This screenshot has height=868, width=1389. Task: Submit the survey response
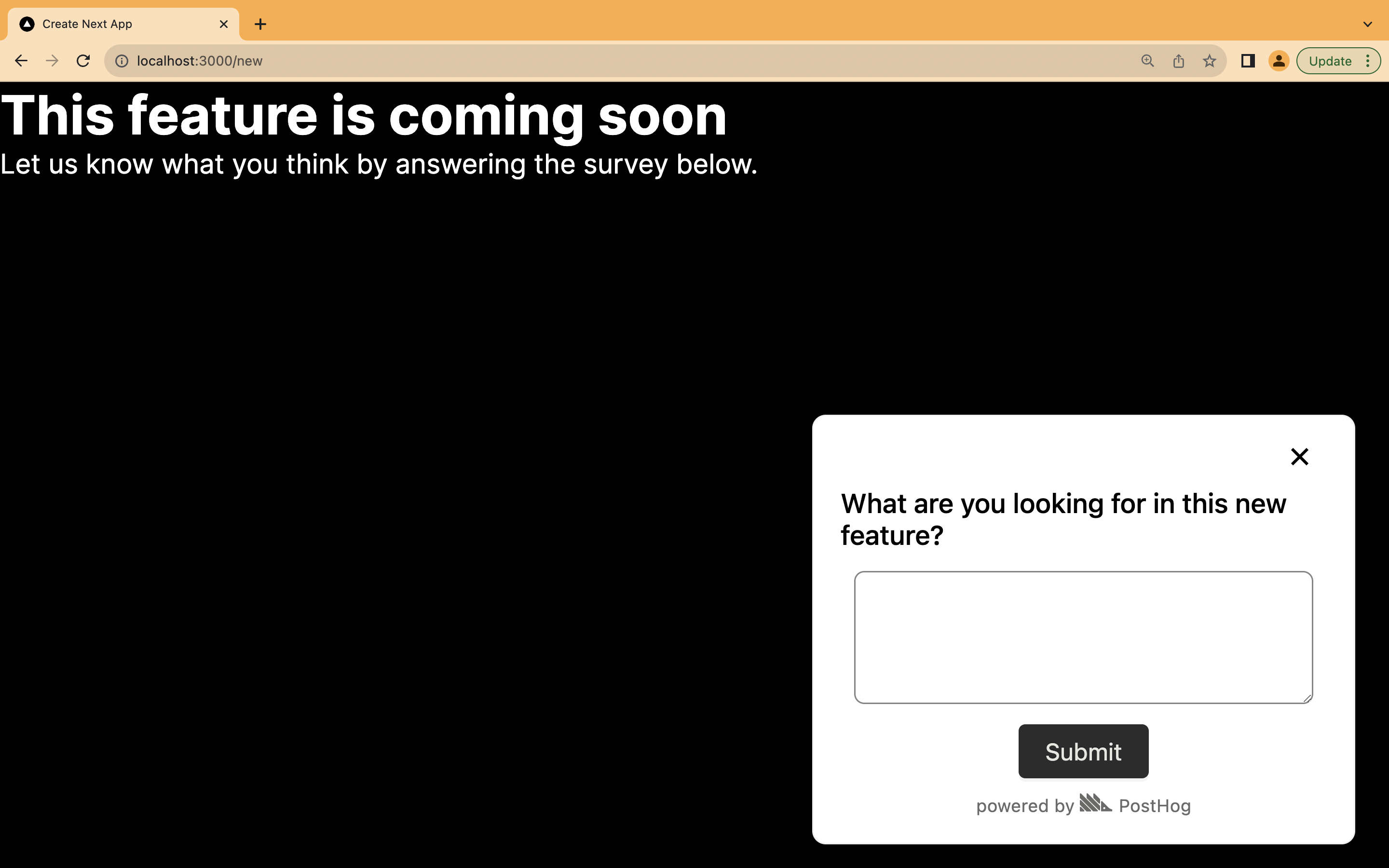click(x=1083, y=751)
